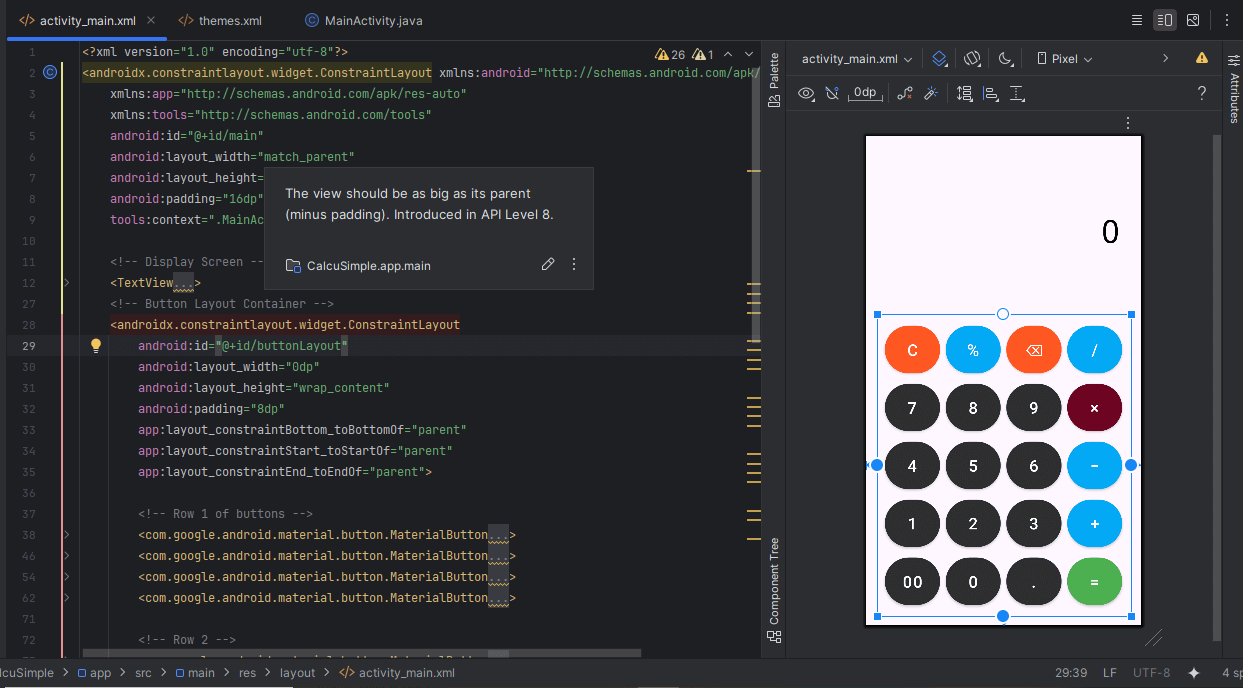The width and height of the screenshot is (1243, 688).
Task: Switch layout editor to Design view mode
Action: [1191, 20]
